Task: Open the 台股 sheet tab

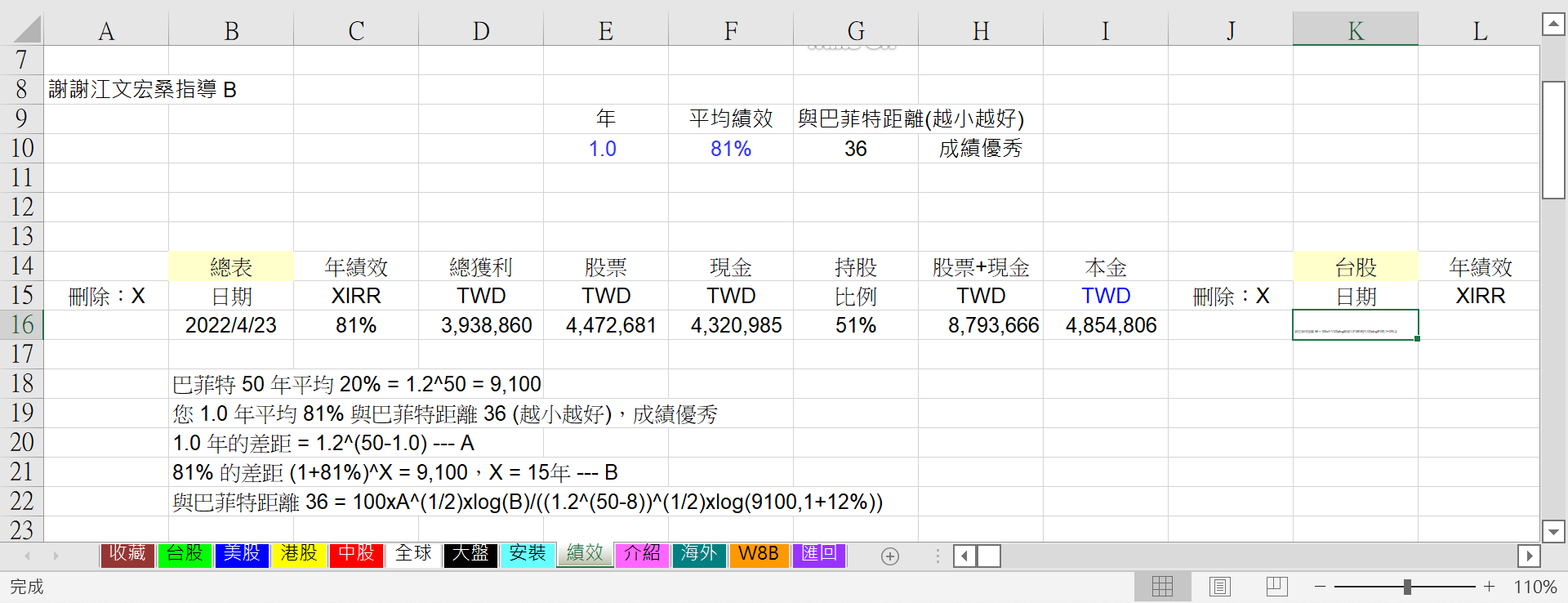Action: pos(185,554)
